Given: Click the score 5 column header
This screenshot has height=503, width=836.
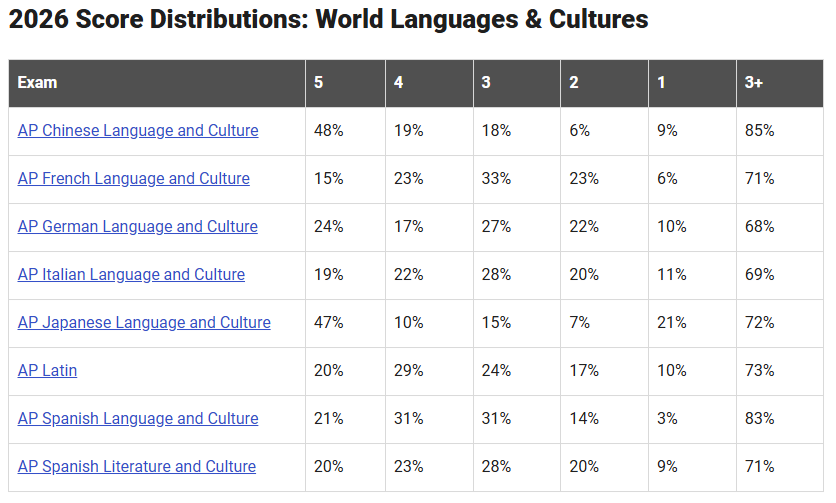Looking at the screenshot, I should [x=345, y=83].
